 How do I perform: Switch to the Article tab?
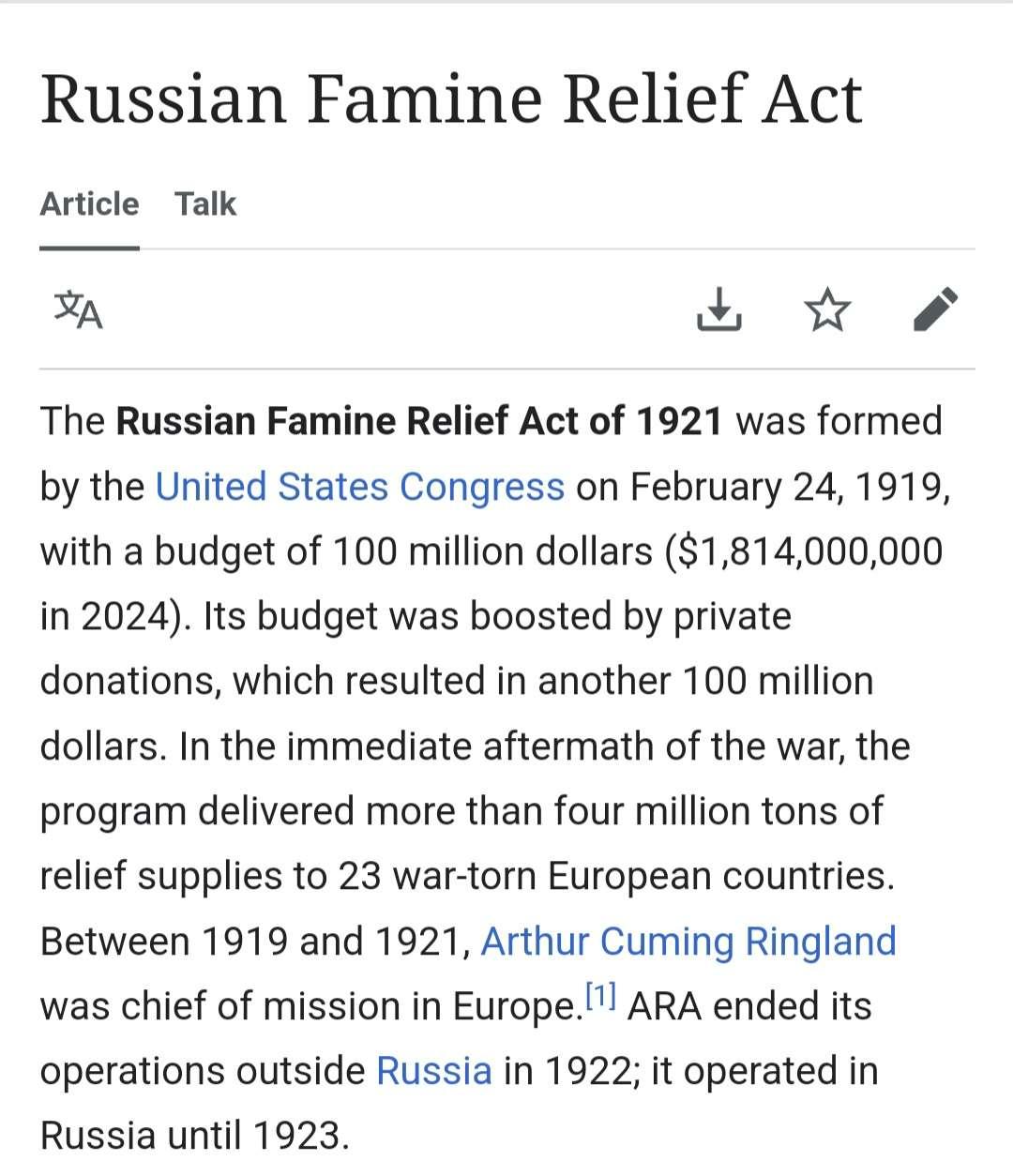click(x=89, y=204)
